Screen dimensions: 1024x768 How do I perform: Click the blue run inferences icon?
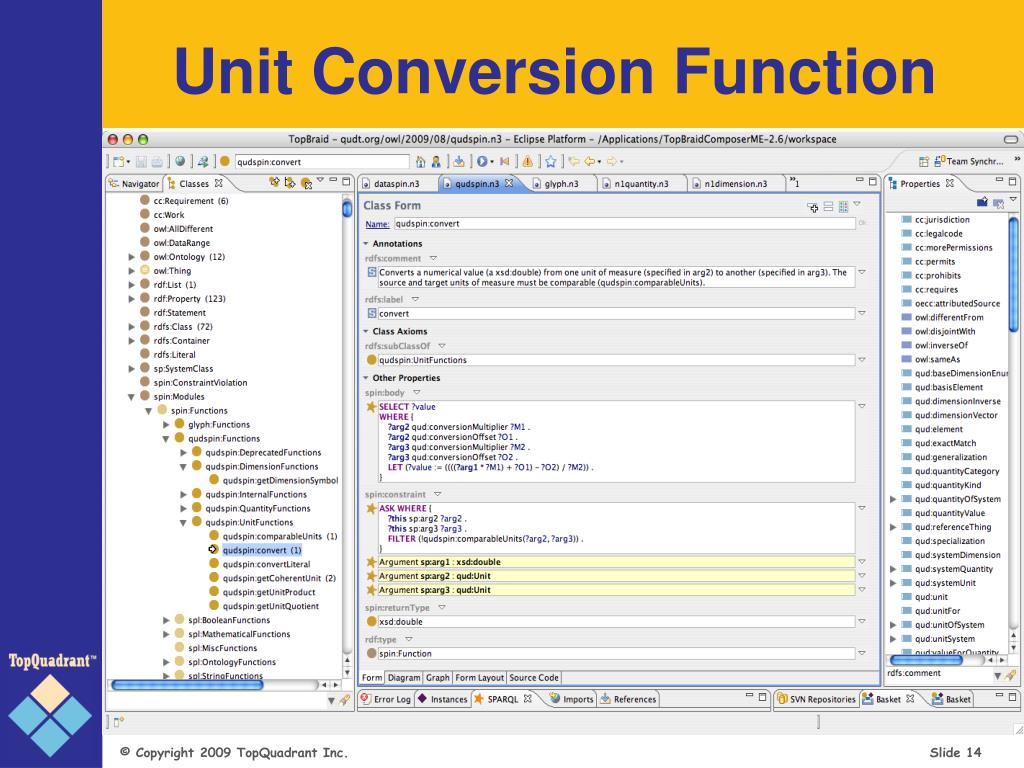[x=482, y=161]
